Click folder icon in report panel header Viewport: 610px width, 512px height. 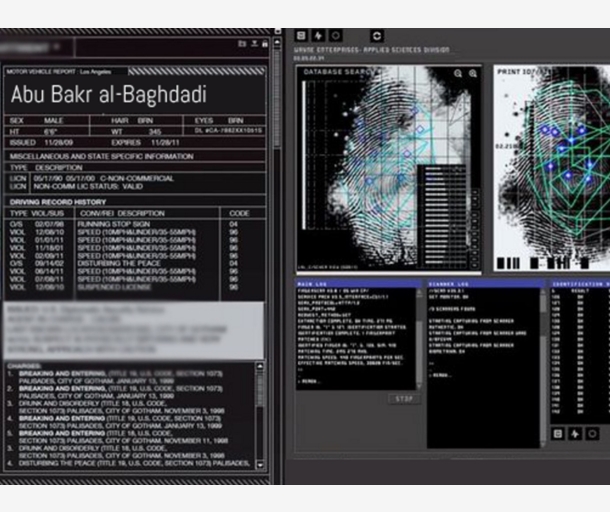point(242,44)
